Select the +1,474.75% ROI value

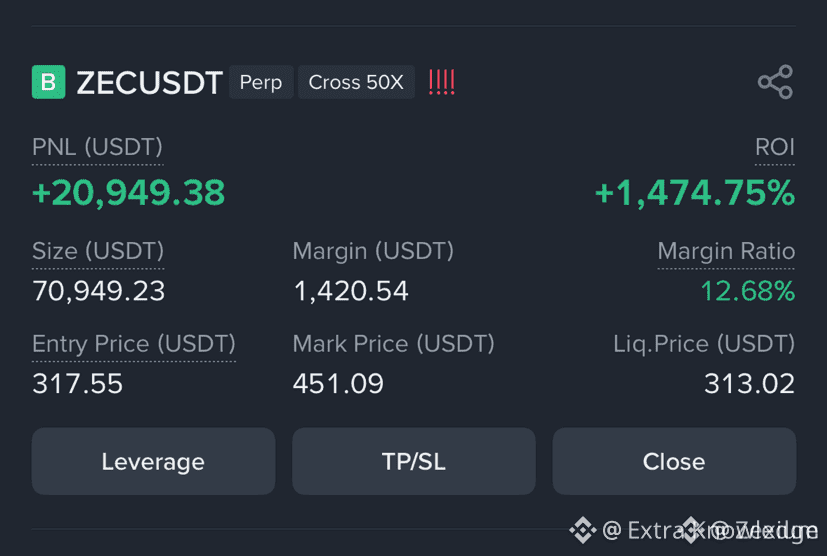695,193
